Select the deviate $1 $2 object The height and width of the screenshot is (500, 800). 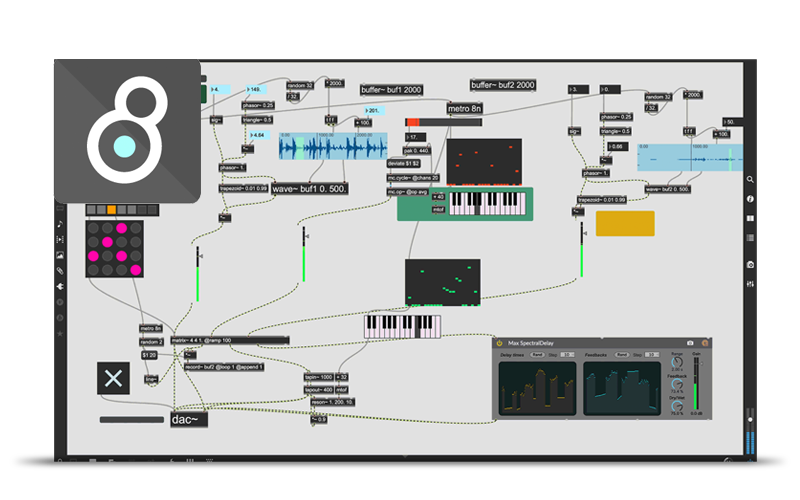(404, 164)
